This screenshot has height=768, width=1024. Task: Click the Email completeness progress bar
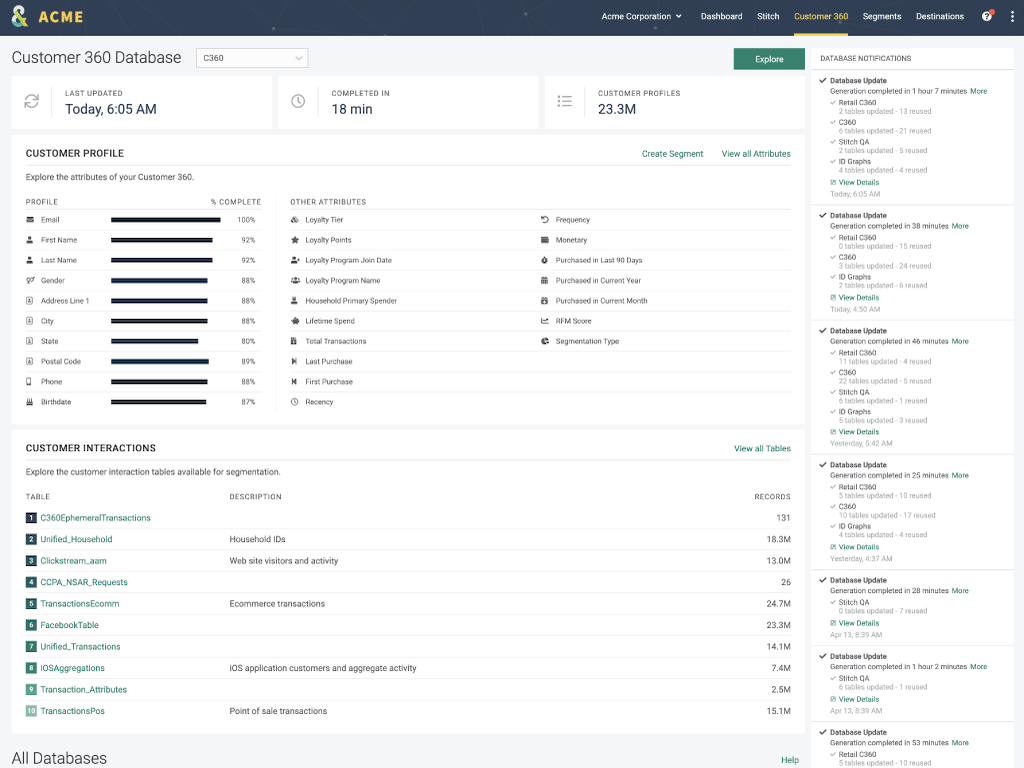(x=165, y=220)
